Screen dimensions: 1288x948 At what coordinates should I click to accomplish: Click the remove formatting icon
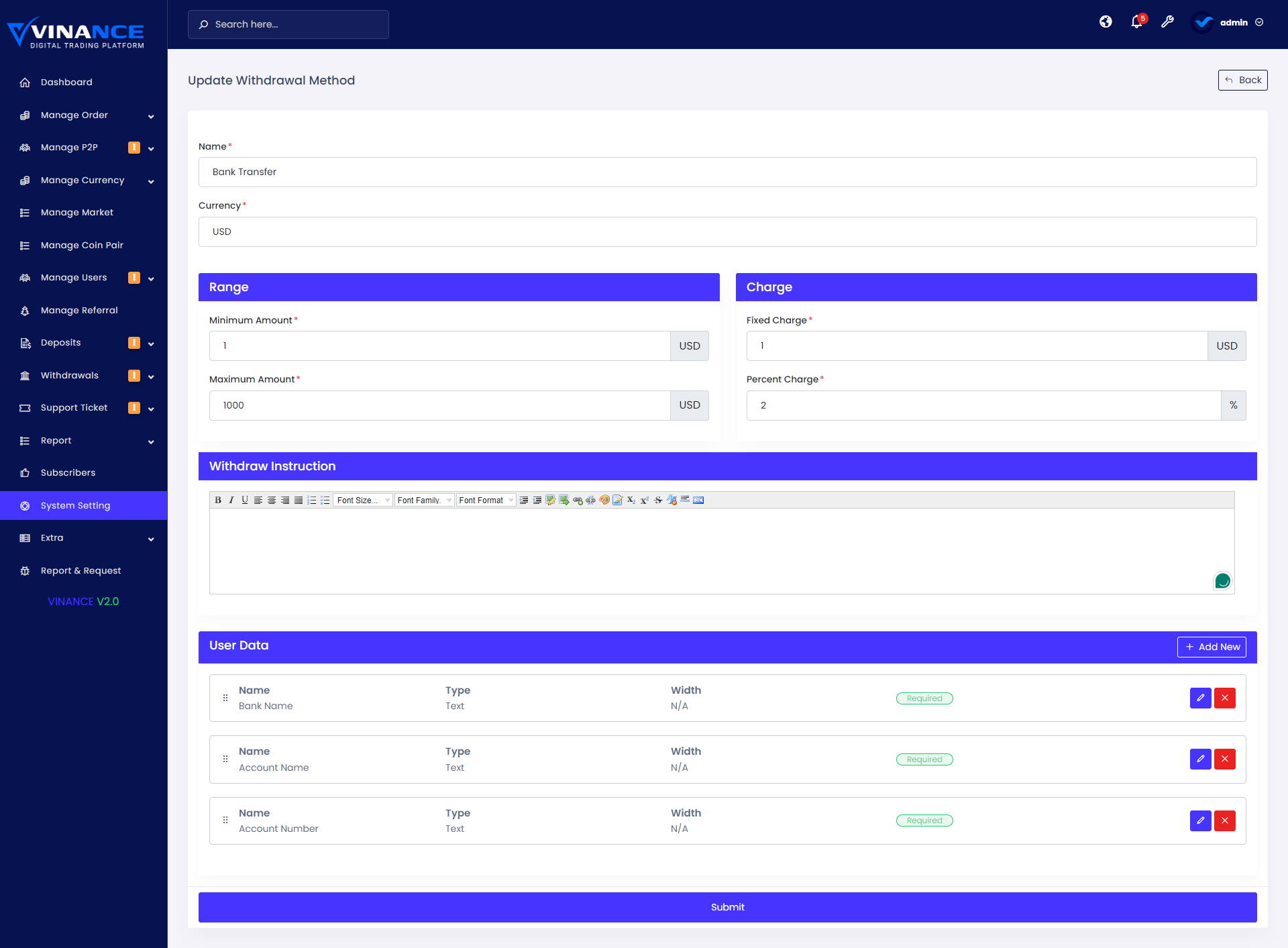click(x=672, y=500)
